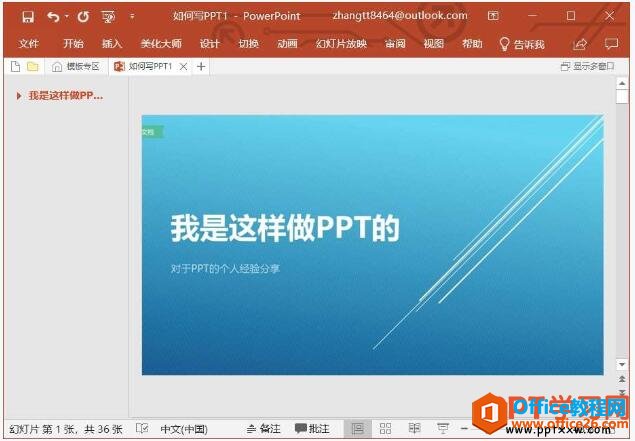Switch to Normal view icon

coord(358,428)
